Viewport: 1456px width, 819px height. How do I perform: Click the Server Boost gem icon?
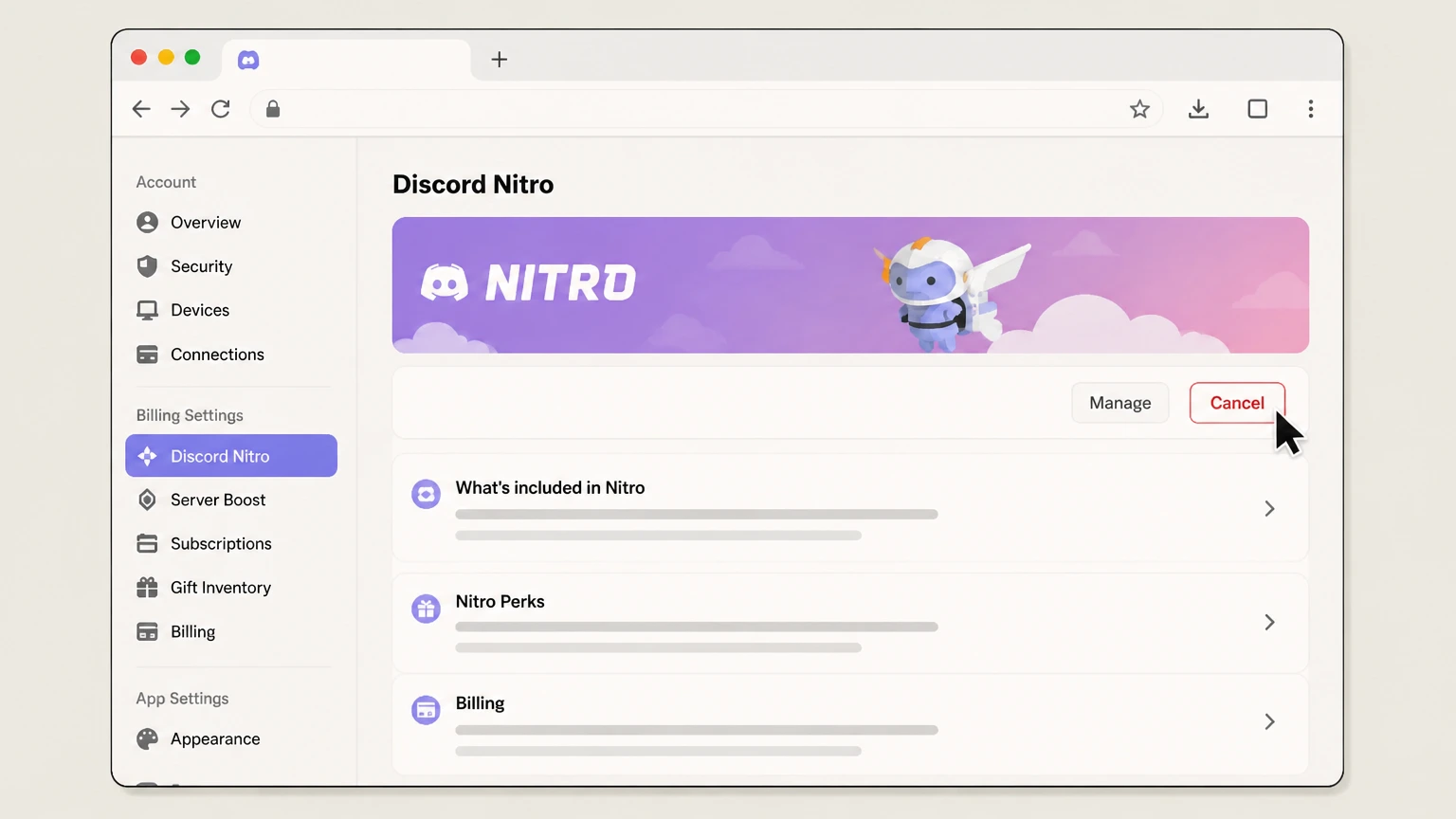pyautogui.click(x=147, y=500)
